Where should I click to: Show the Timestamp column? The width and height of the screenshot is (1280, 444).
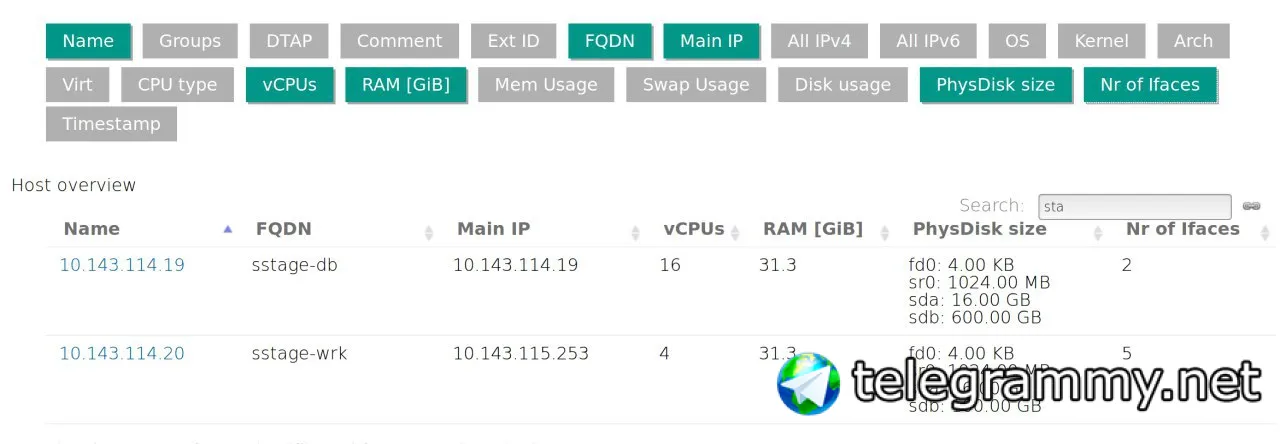tap(111, 124)
